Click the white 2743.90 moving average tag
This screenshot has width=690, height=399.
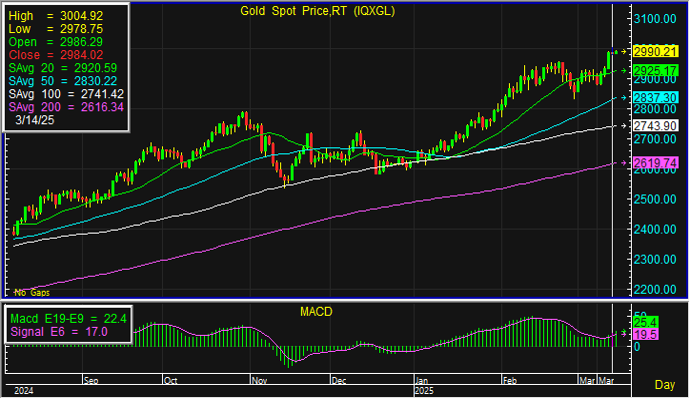(x=655, y=126)
